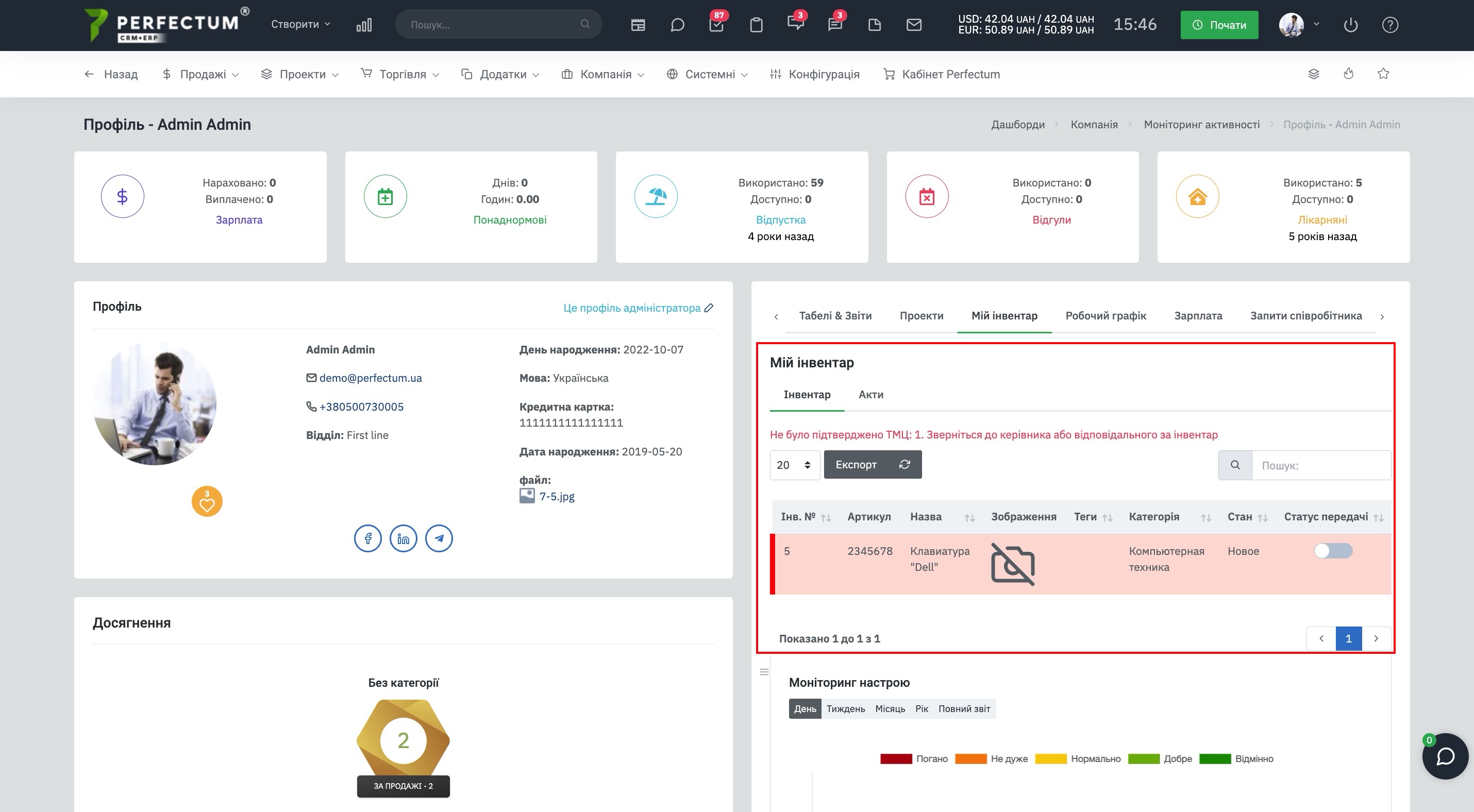Switch to the Робочий графік tab
The width and height of the screenshot is (1474, 812).
point(1105,316)
